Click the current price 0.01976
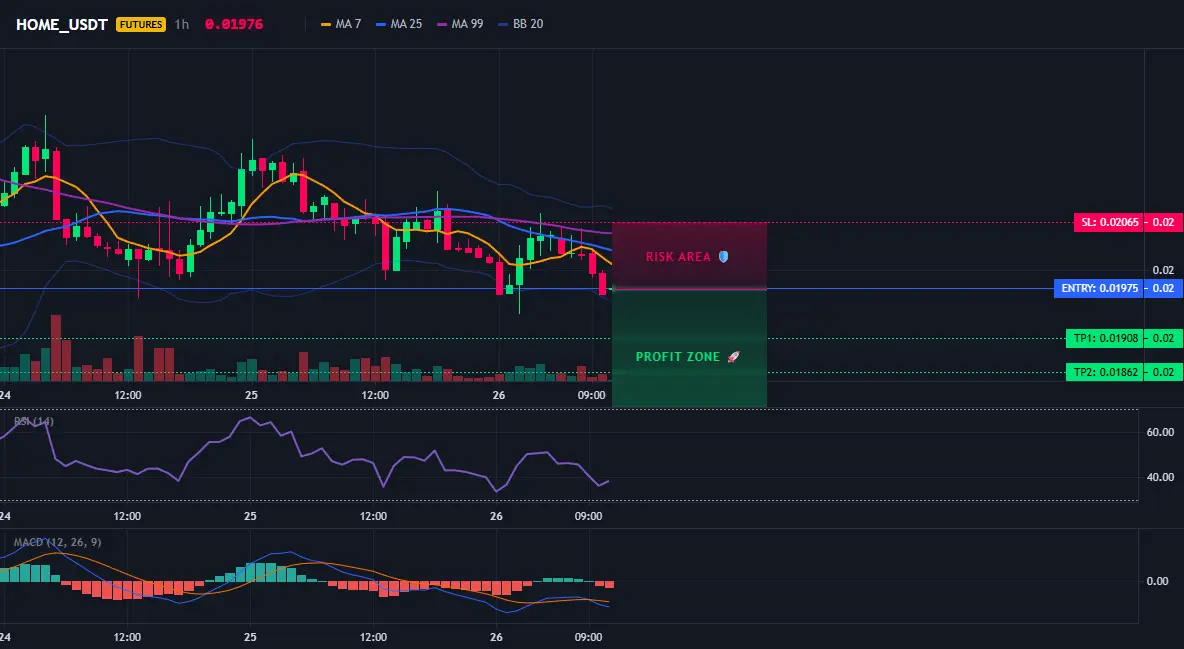Viewport: 1184px width, 649px height. tap(234, 24)
